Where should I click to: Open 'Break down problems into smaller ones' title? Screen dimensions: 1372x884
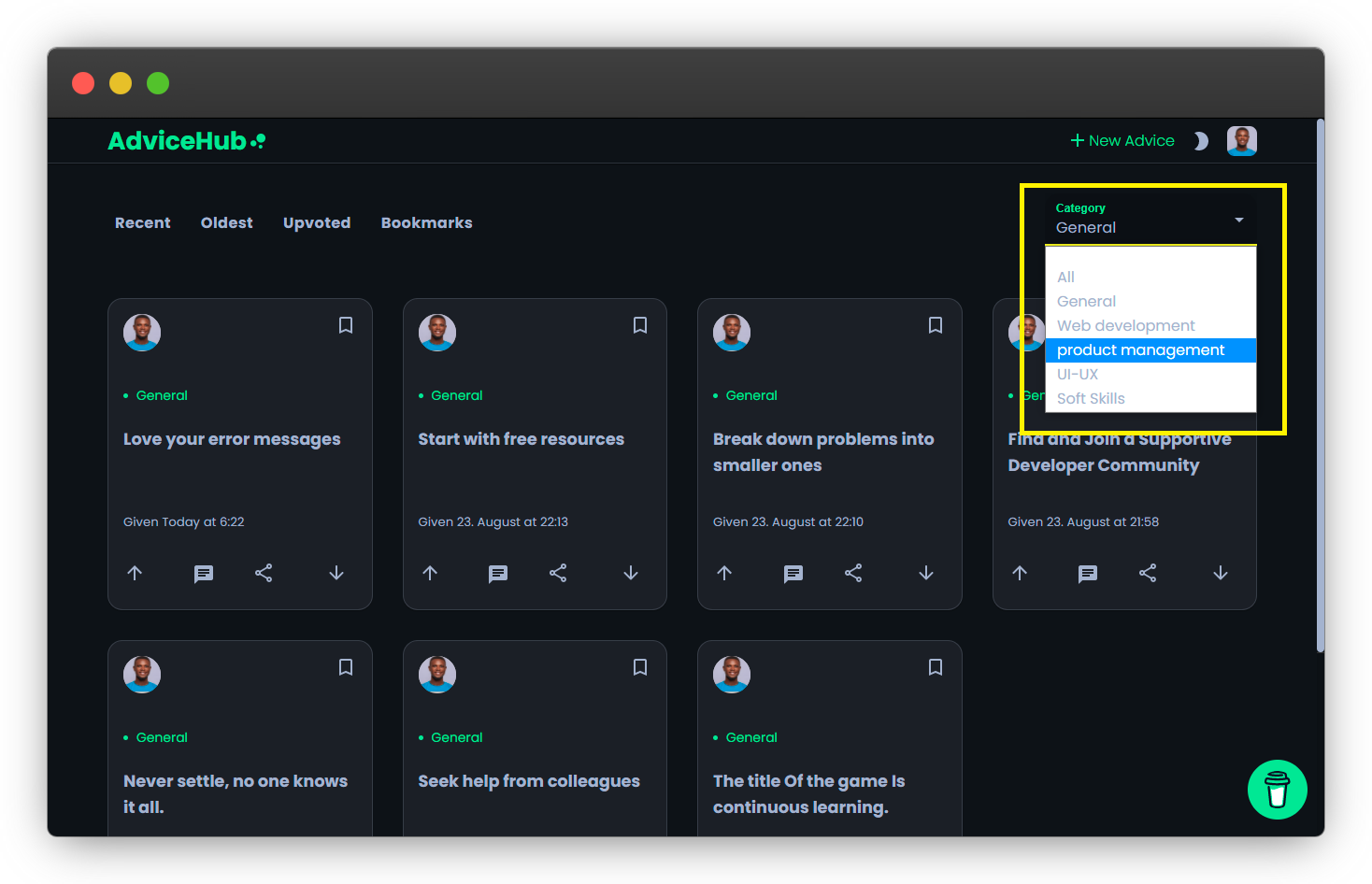pyautogui.click(x=823, y=452)
